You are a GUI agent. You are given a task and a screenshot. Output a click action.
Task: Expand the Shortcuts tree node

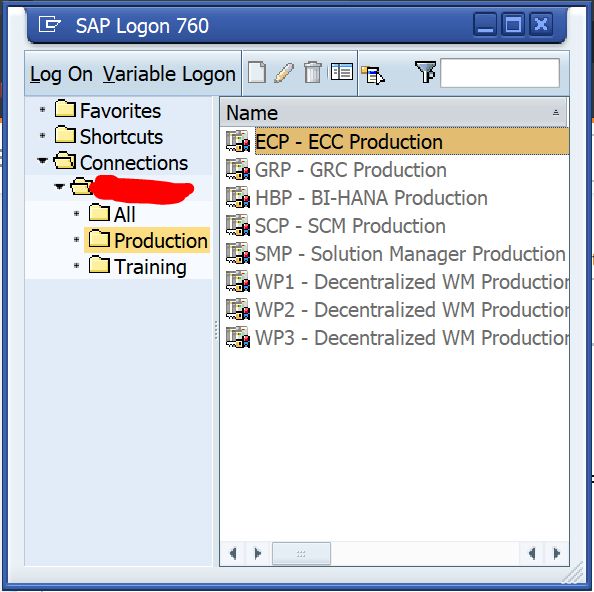click(x=42, y=136)
